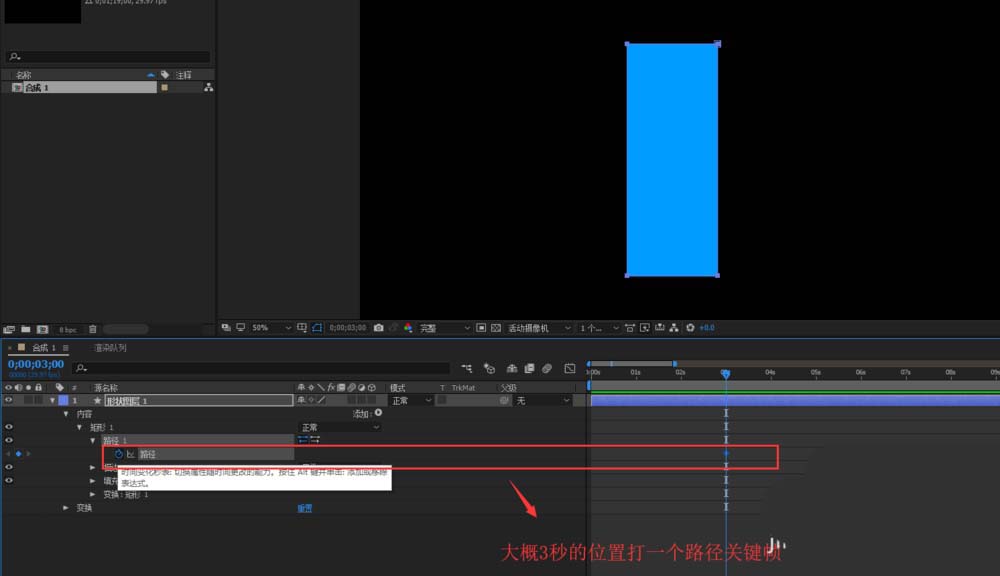The image size is (1000, 576).
Task: Click the 合成 1 label color square
Action: 165,87
